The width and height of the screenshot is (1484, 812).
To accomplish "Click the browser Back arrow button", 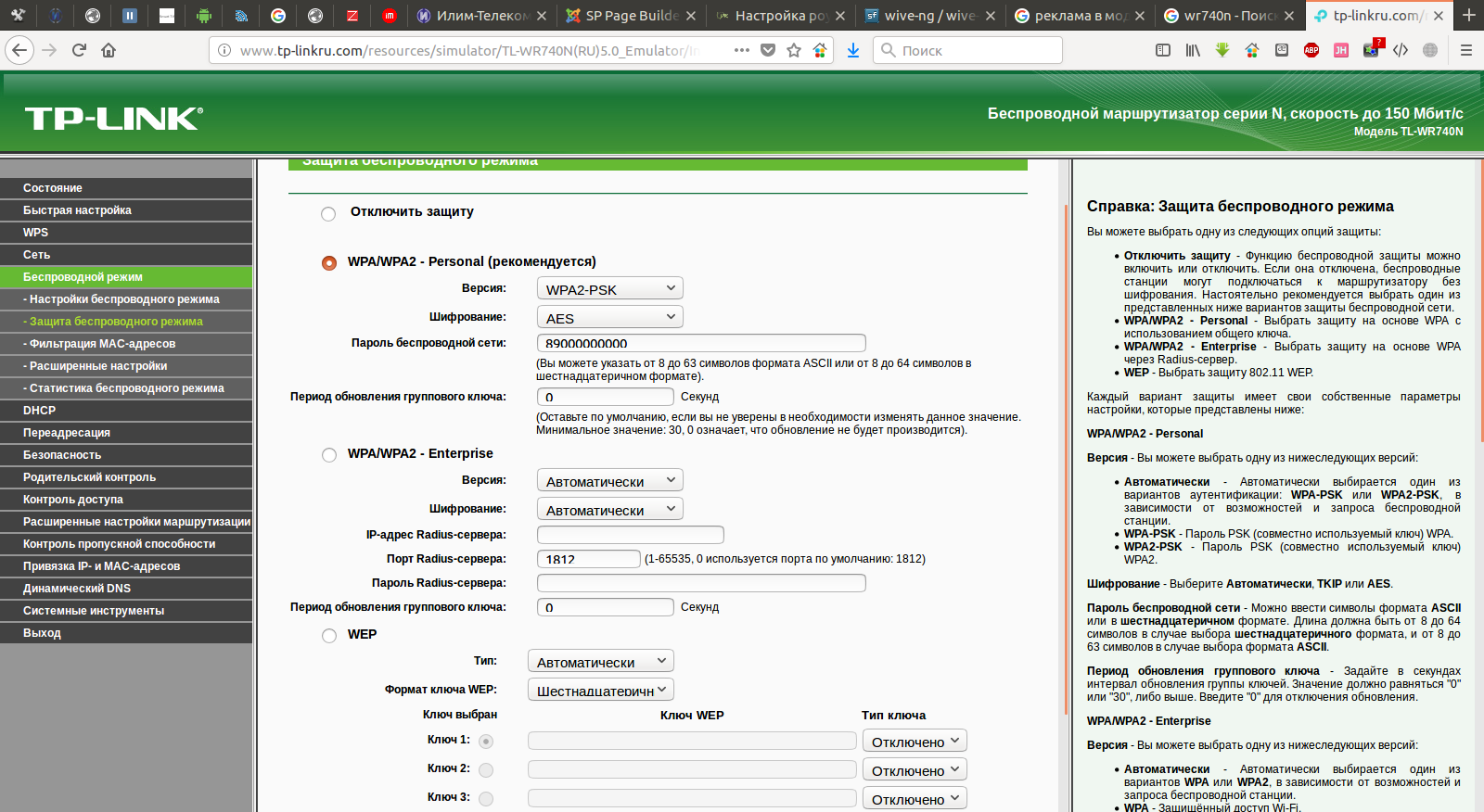I will (20, 50).
